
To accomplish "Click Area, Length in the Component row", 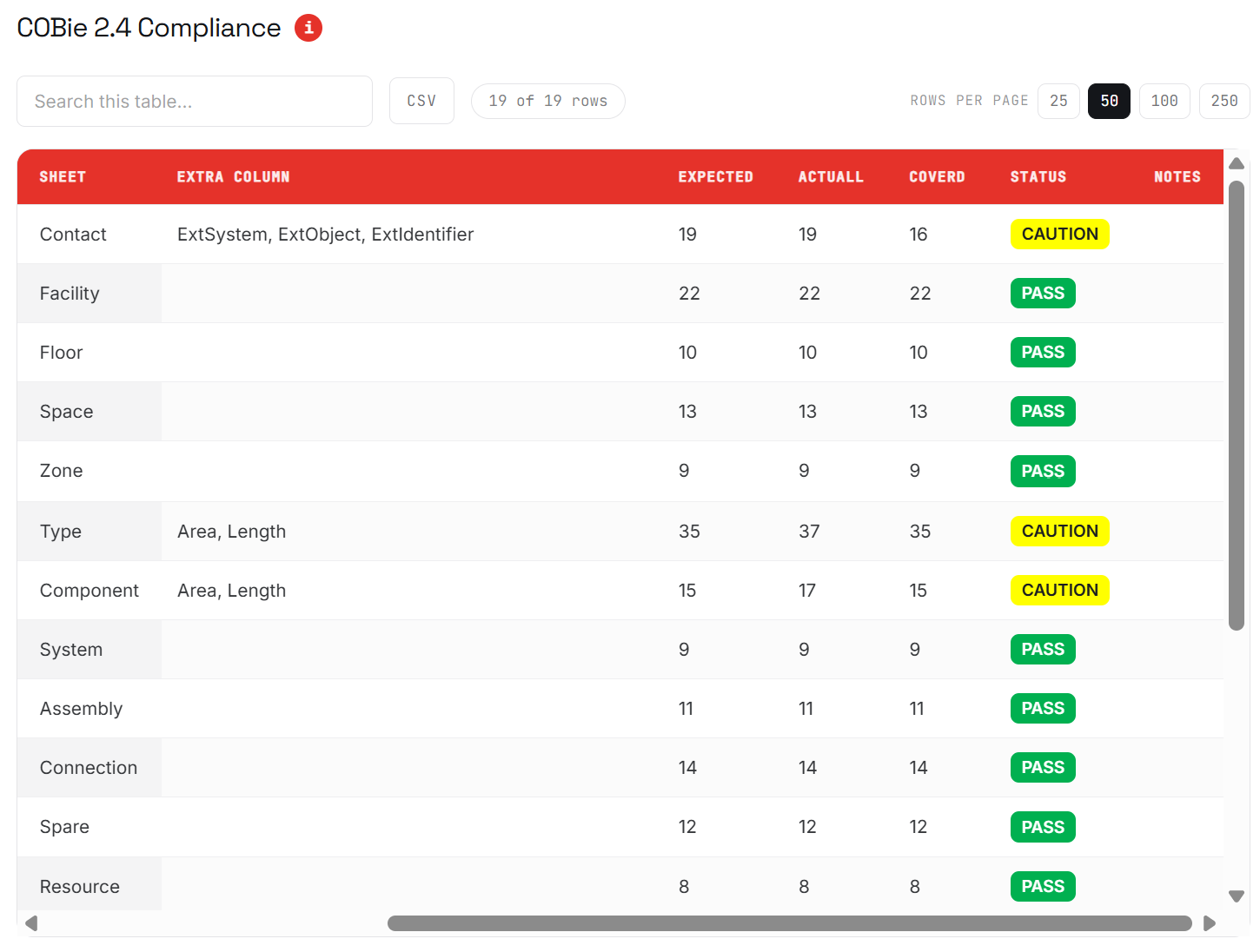I will click(231, 591).
